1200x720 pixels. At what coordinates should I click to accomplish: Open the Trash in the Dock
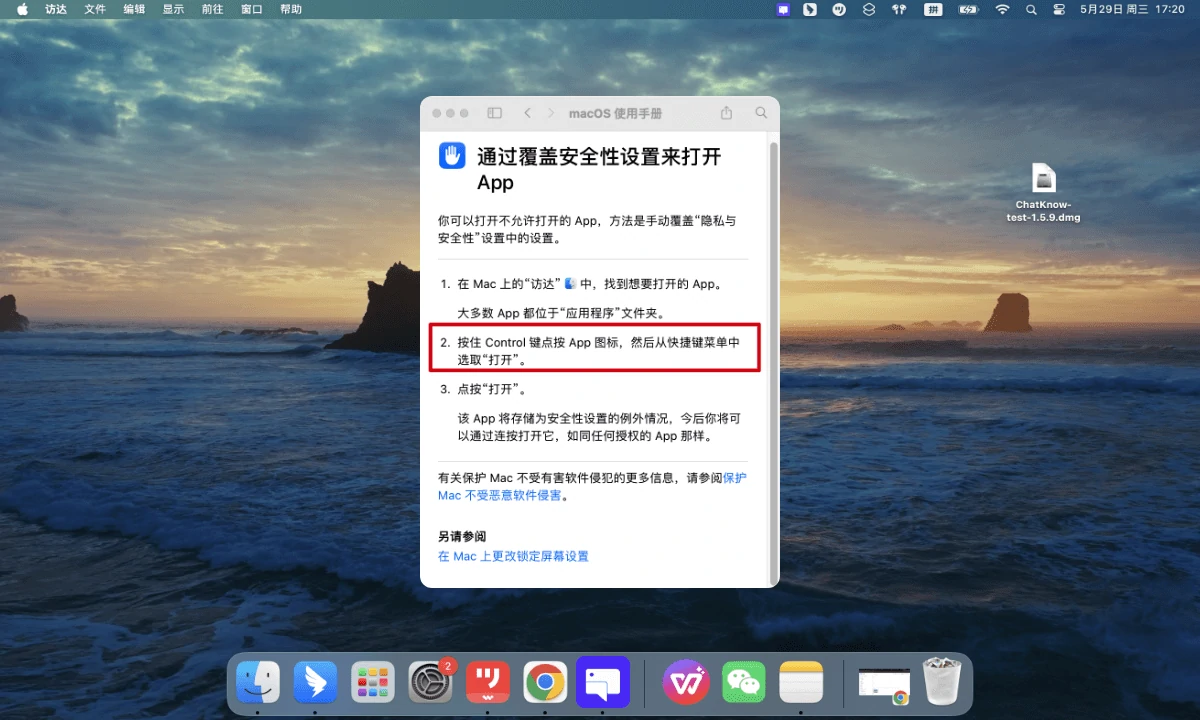[941, 682]
